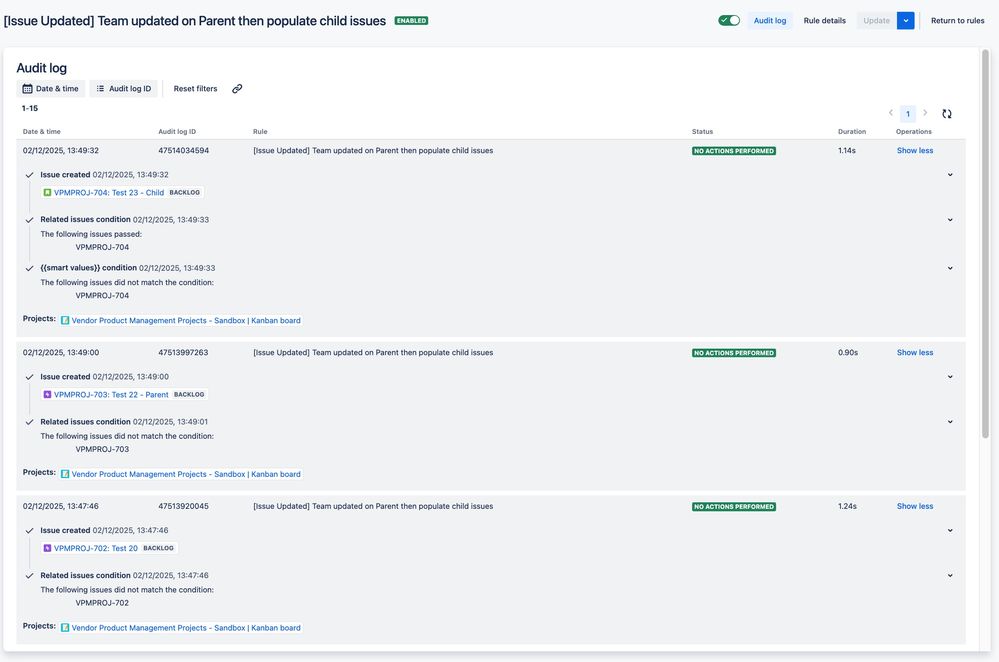Open the Audit log ID filter

(x=124, y=89)
